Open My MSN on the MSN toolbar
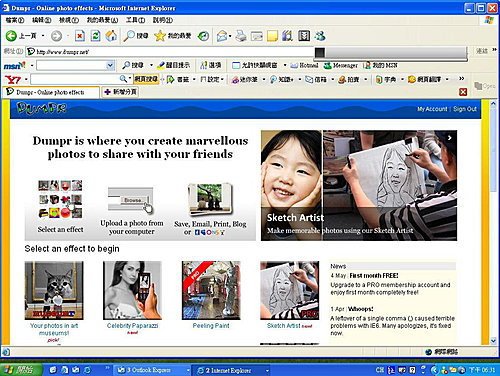Viewport: 500px width, 376px height. point(380,65)
